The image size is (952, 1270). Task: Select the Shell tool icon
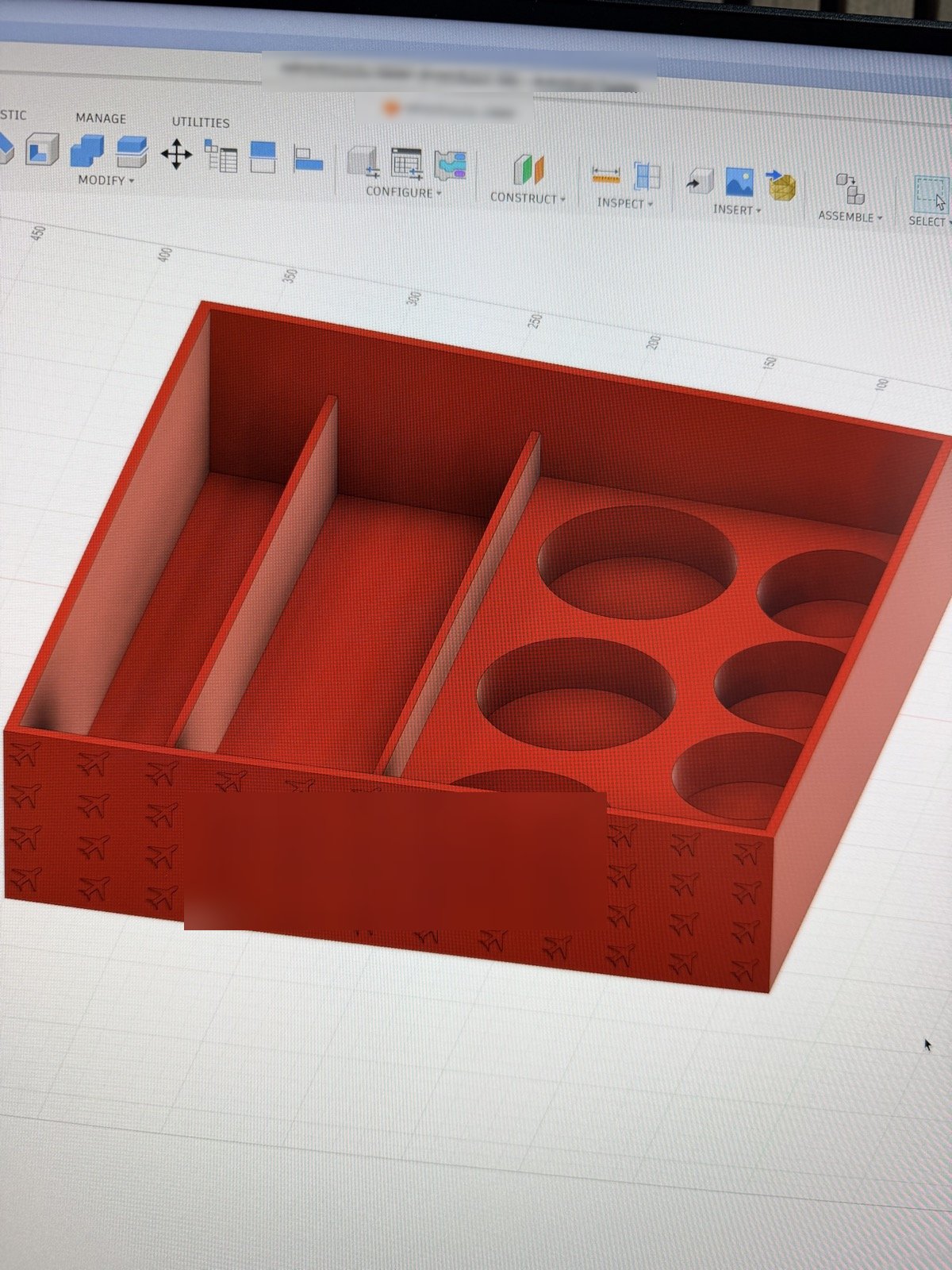[42, 149]
